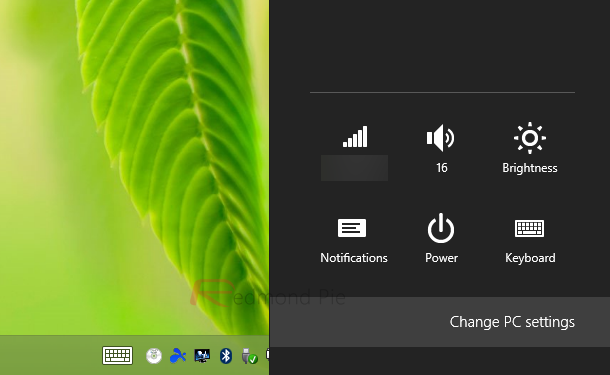This screenshot has height=375, width=610.
Task: Click the blue splash tray icon
Action: coord(178,356)
